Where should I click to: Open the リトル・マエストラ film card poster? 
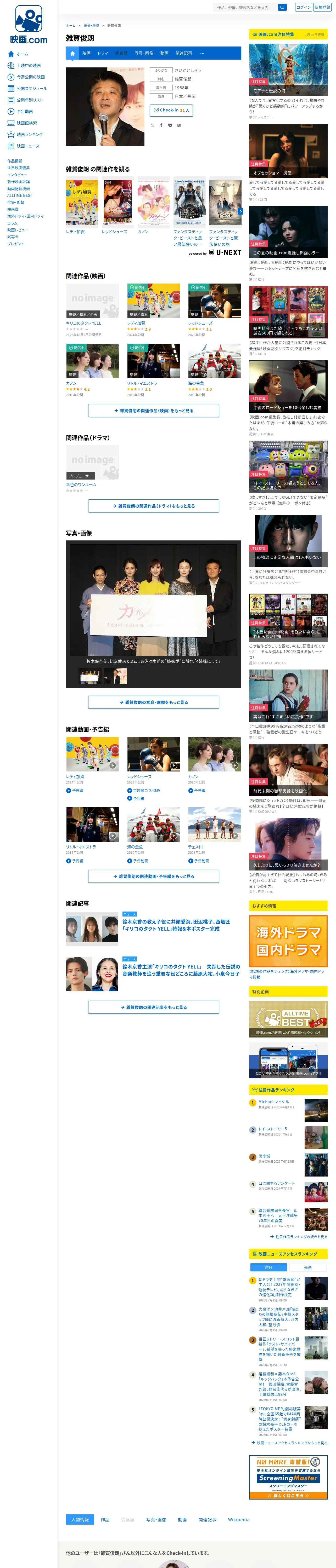(154, 361)
